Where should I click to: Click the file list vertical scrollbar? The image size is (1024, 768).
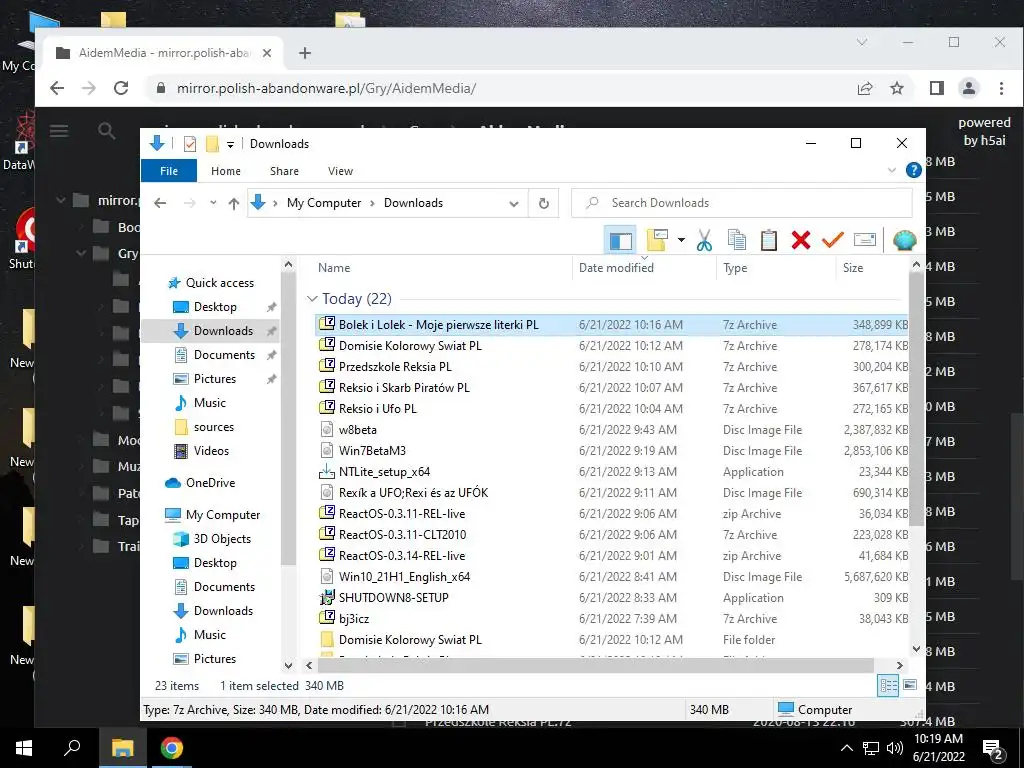pyautogui.click(x=916, y=398)
